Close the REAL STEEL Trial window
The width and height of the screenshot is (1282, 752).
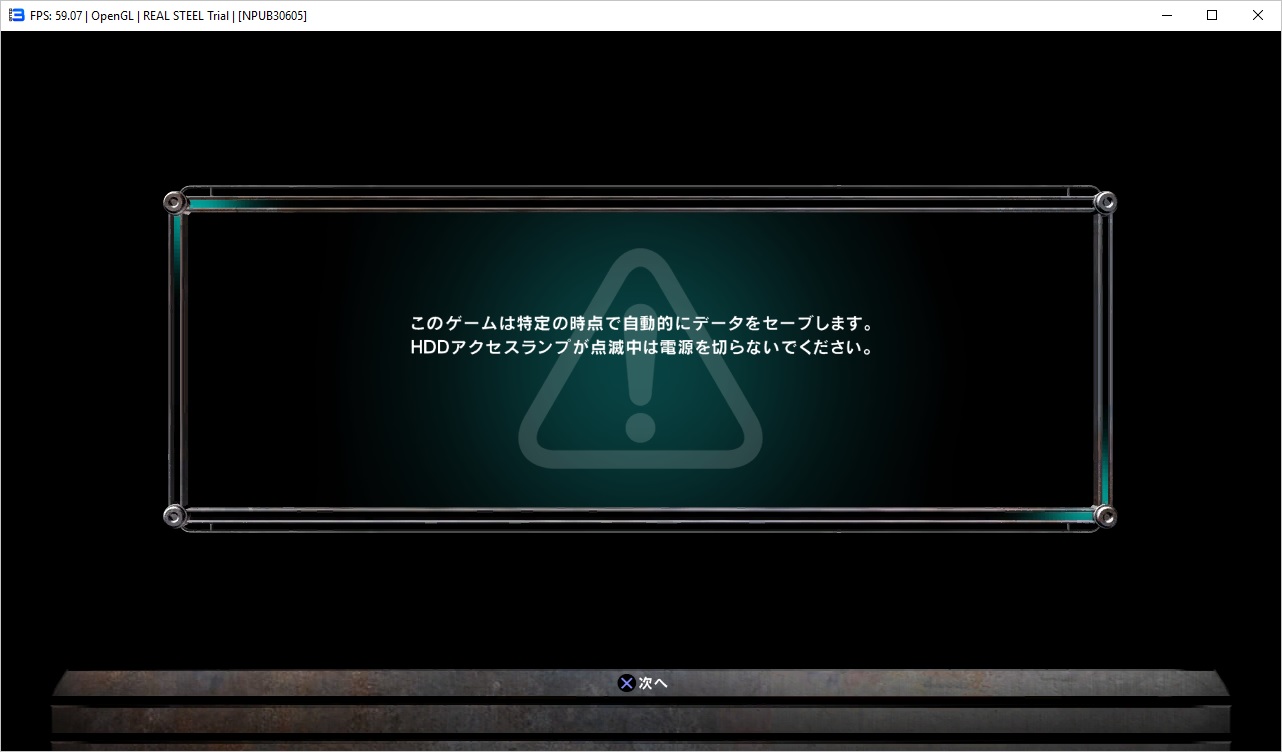1258,15
